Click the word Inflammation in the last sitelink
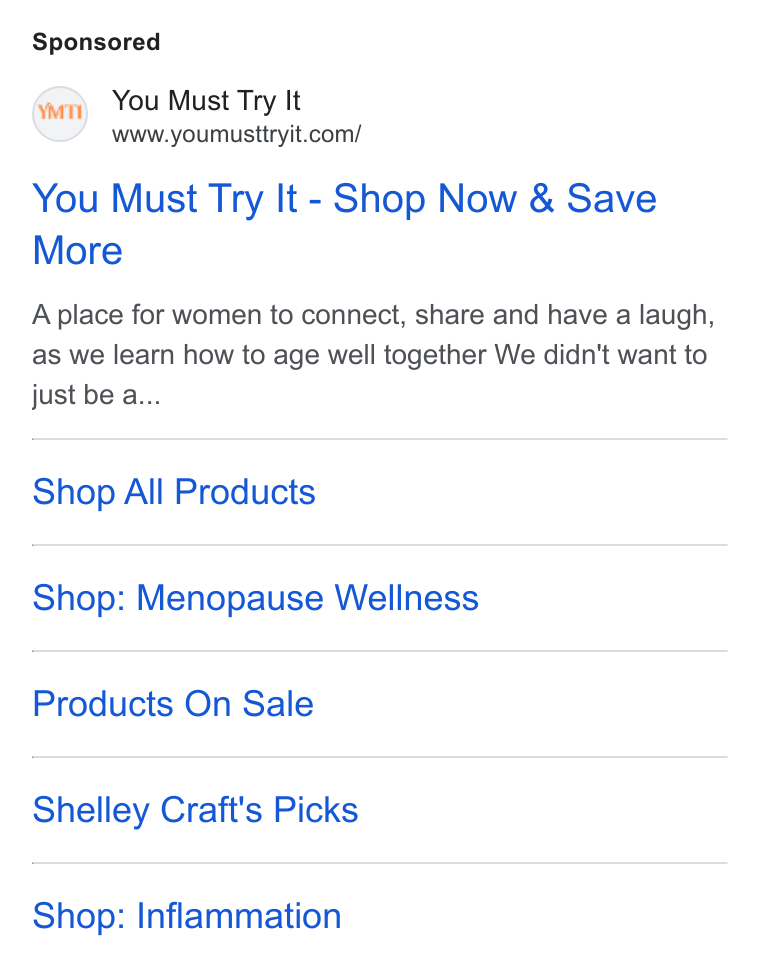760x968 pixels. (x=239, y=916)
